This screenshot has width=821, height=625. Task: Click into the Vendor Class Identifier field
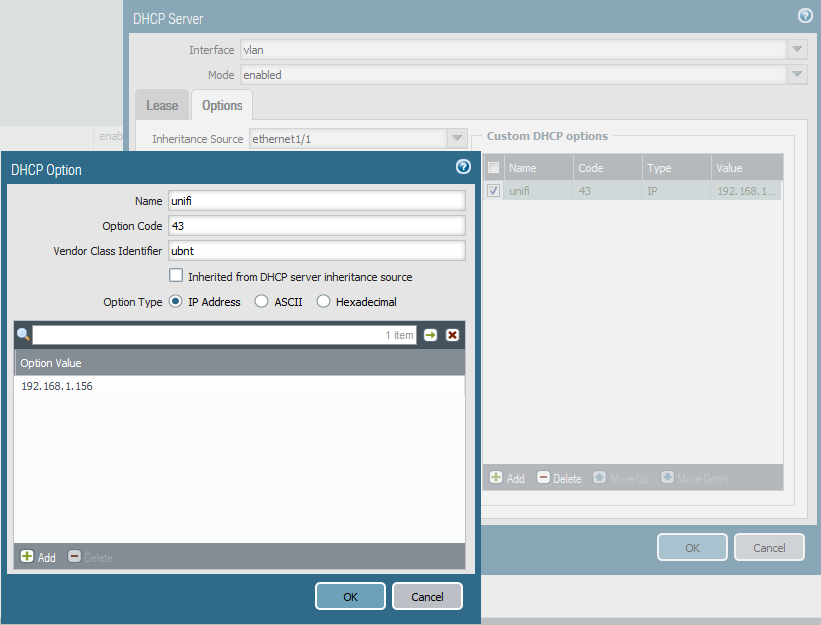tap(316, 251)
